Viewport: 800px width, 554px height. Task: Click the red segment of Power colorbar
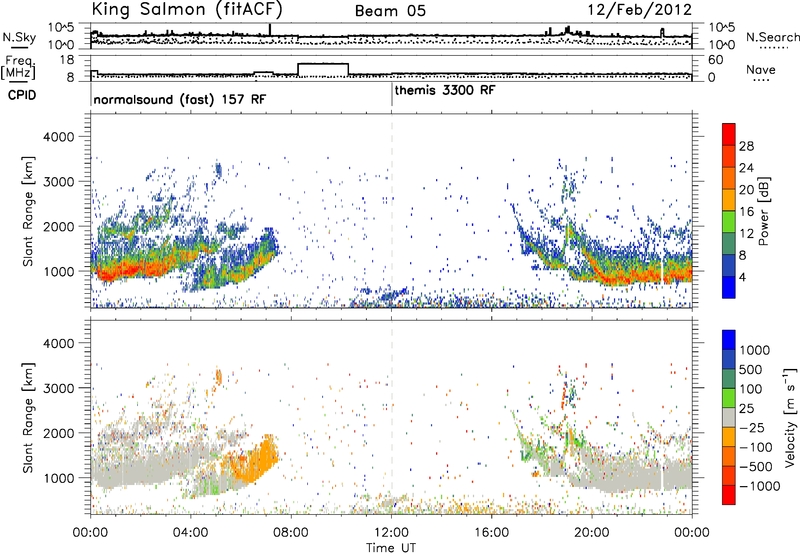point(729,132)
